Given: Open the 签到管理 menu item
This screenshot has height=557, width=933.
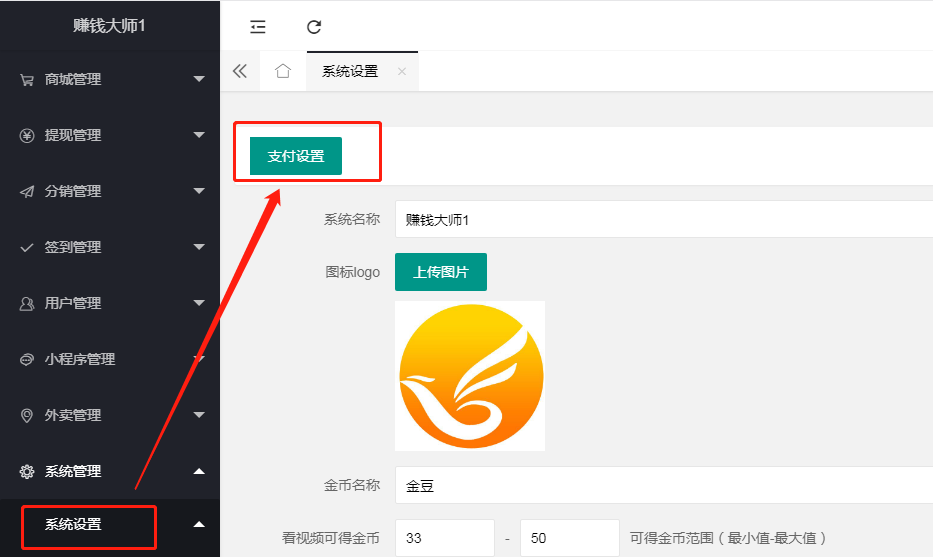Looking at the screenshot, I should point(110,247).
